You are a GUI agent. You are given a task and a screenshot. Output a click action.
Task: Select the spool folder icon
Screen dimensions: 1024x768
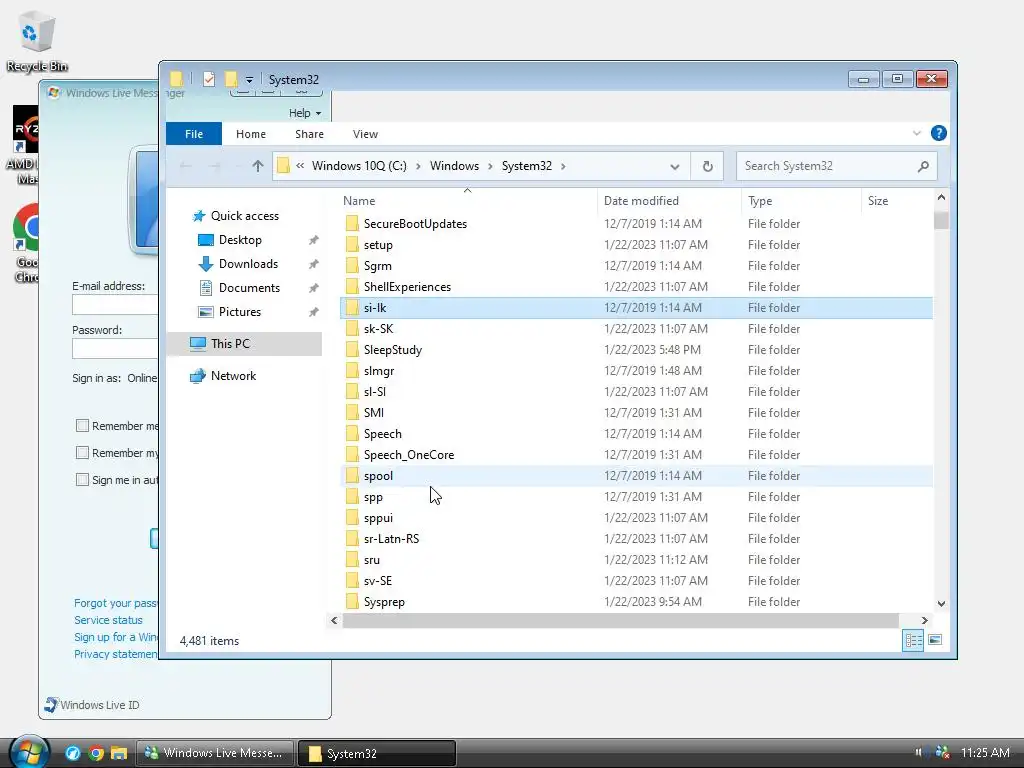(352, 475)
